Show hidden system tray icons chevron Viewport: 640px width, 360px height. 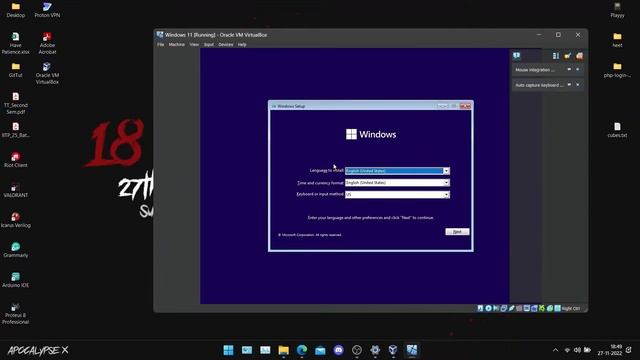[x=555, y=350]
